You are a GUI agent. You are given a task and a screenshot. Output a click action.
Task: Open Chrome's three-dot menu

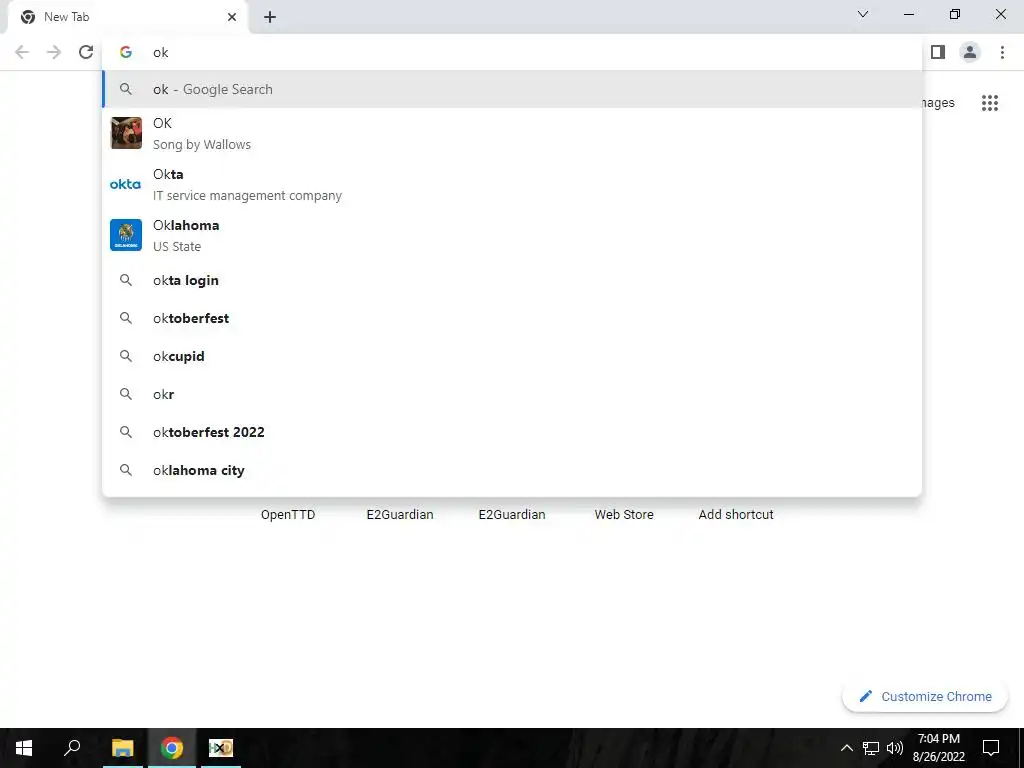(1002, 52)
